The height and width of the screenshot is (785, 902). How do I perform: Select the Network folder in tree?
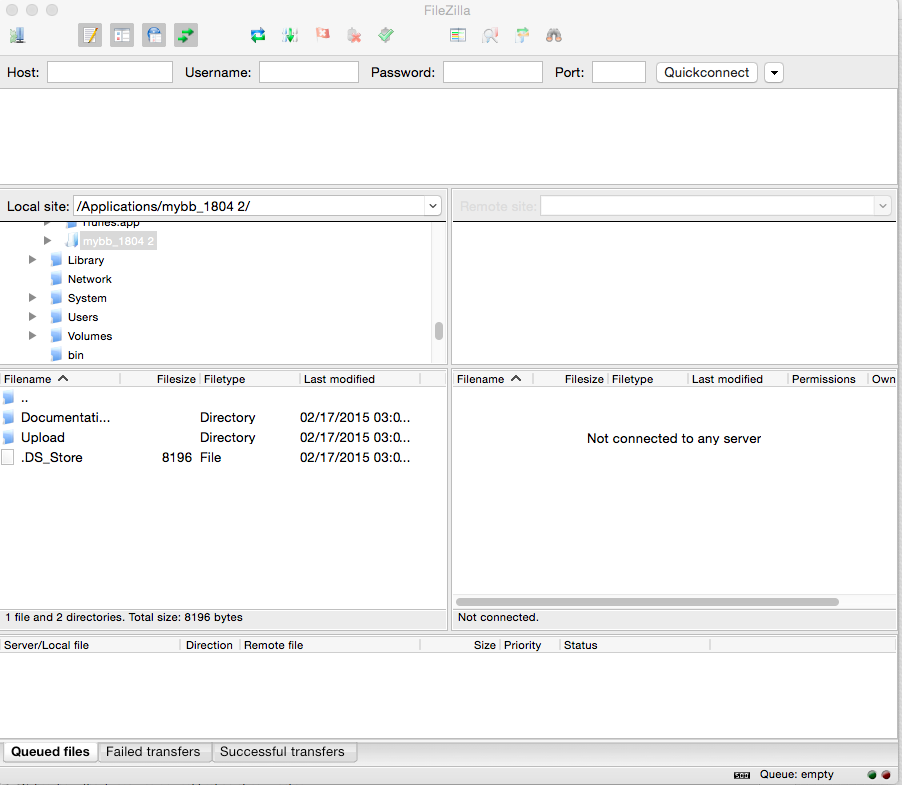90,279
